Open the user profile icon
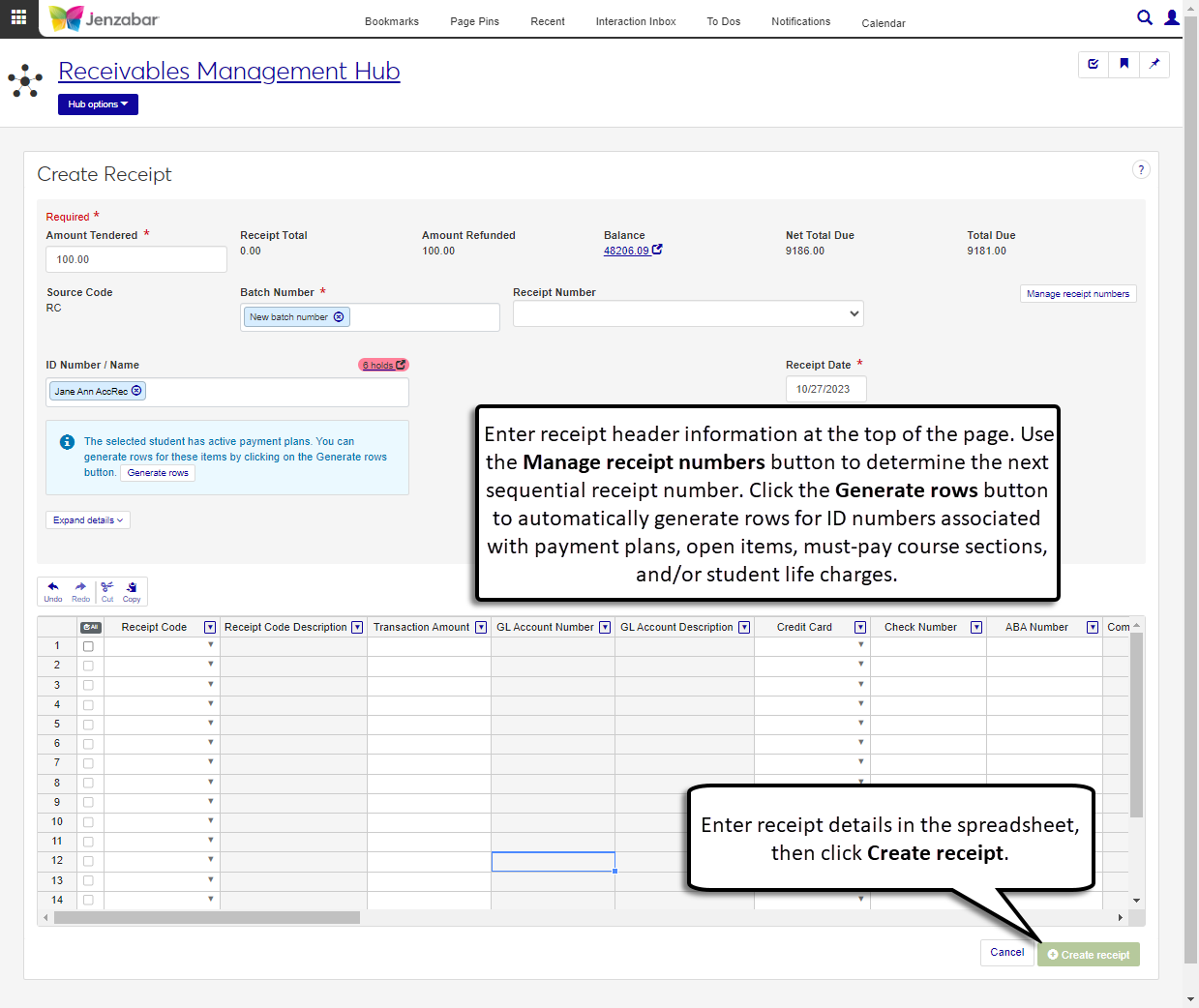This screenshot has width=1199, height=1008. point(1172,17)
